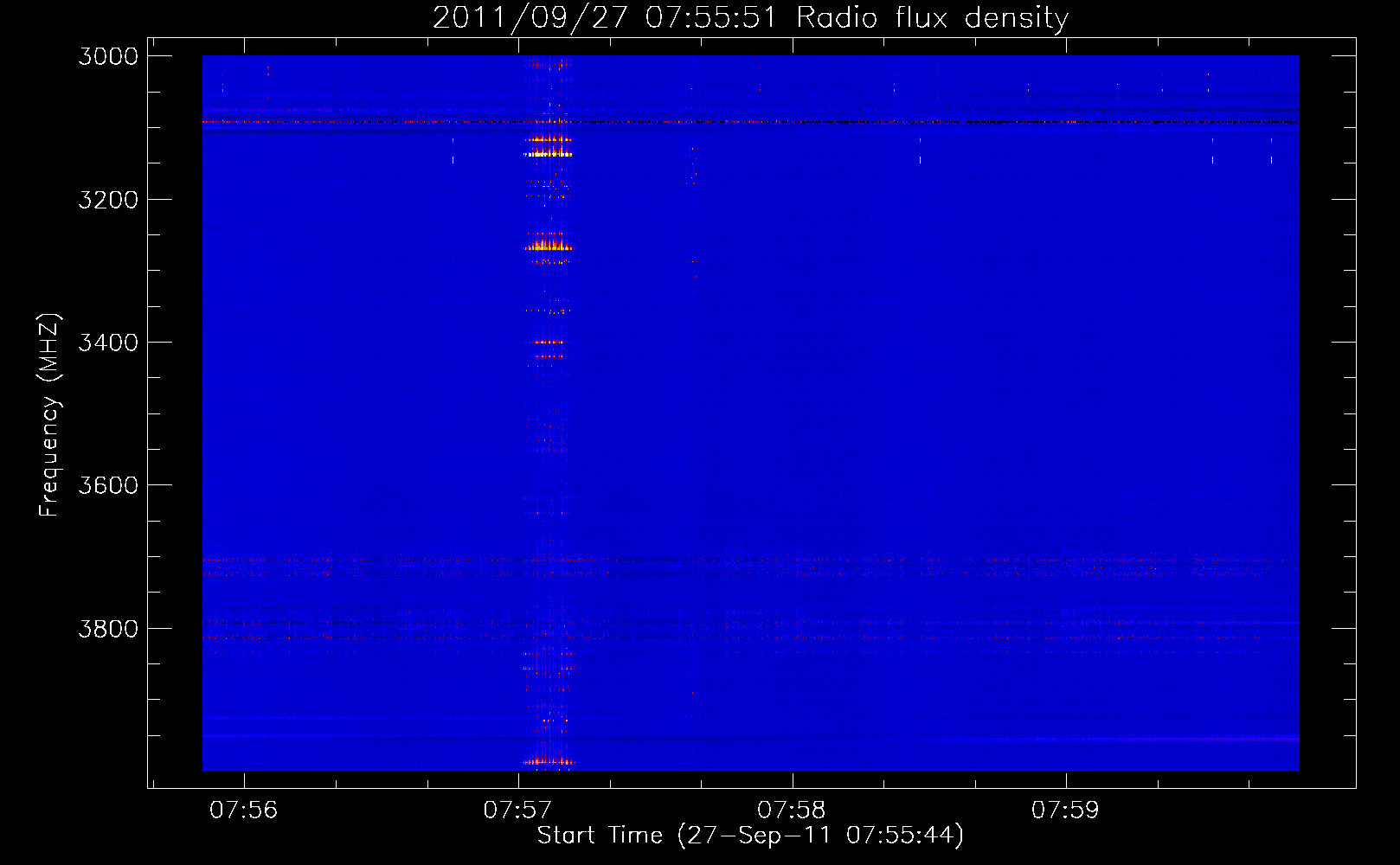Click the '07:57' time axis label

click(x=517, y=811)
